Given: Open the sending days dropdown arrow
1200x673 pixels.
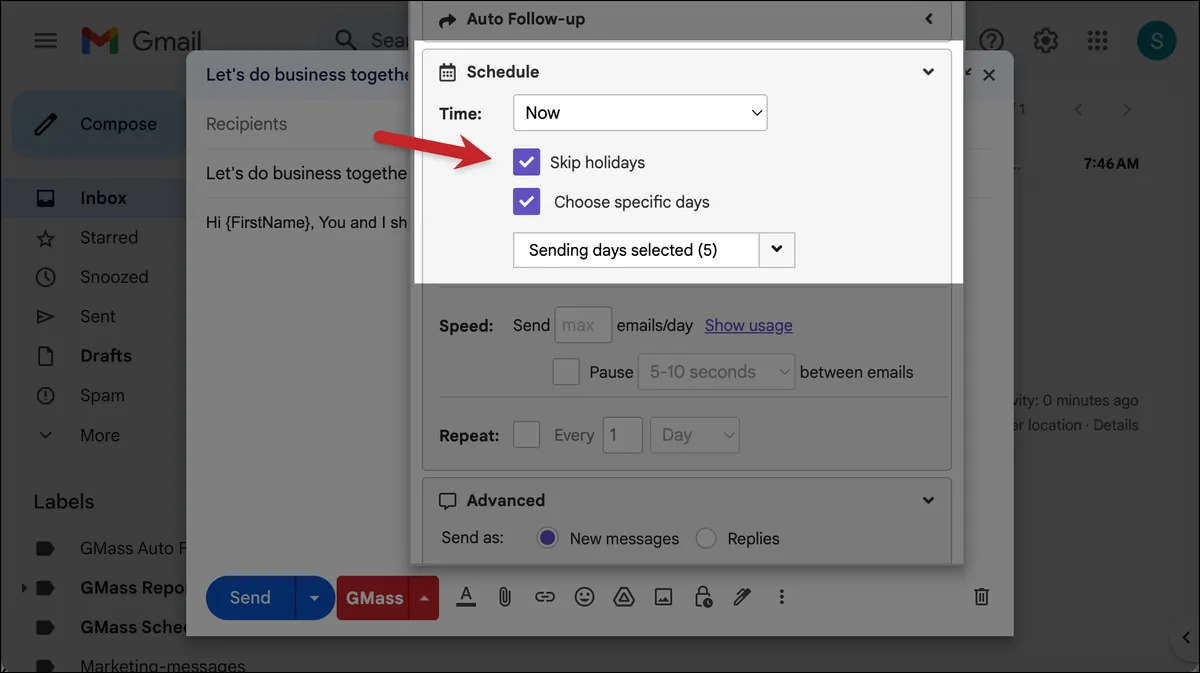Looking at the screenshot, I should point(777,250).
